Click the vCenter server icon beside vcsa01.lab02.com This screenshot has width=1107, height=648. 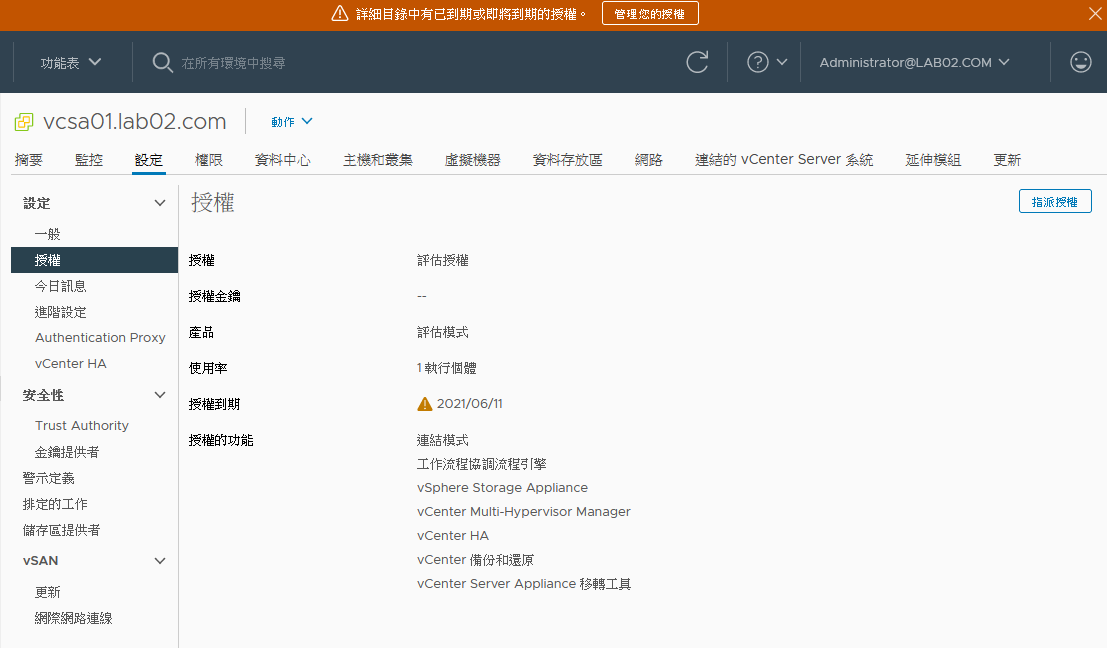pyautogui.click(x=24, y=122)
